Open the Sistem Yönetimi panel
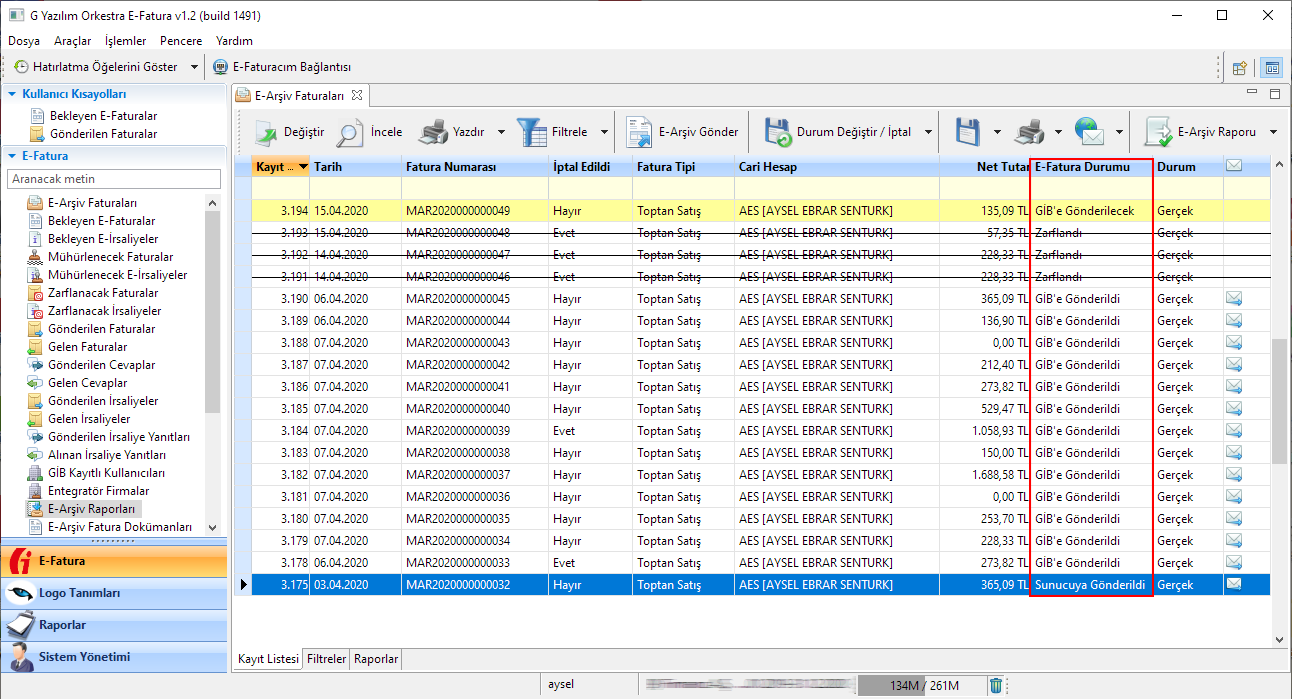Screen dimensions: 1292x699 coord(84,657)
